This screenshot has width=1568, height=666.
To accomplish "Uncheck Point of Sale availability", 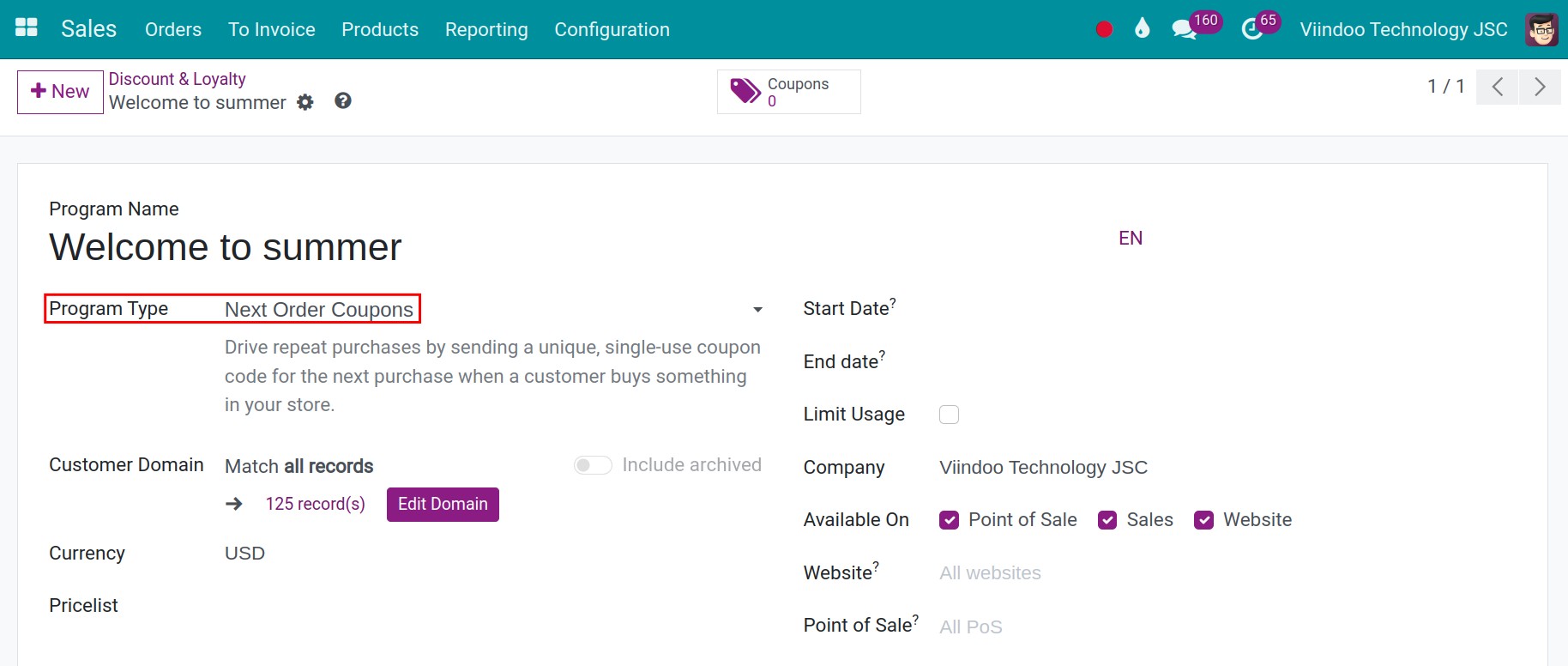I will tap(949, 520).
